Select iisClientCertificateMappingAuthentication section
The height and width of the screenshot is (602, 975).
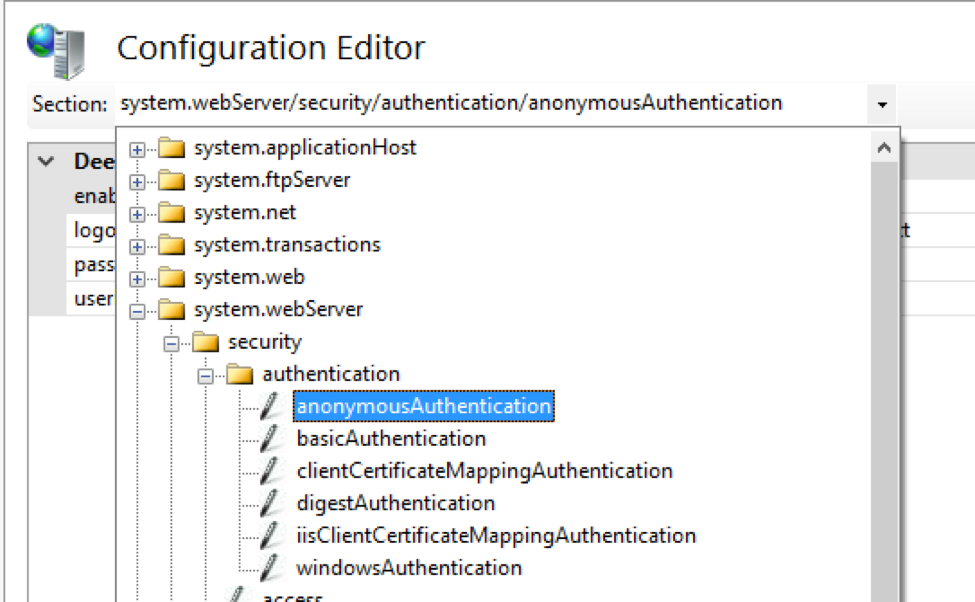(496, 535)
